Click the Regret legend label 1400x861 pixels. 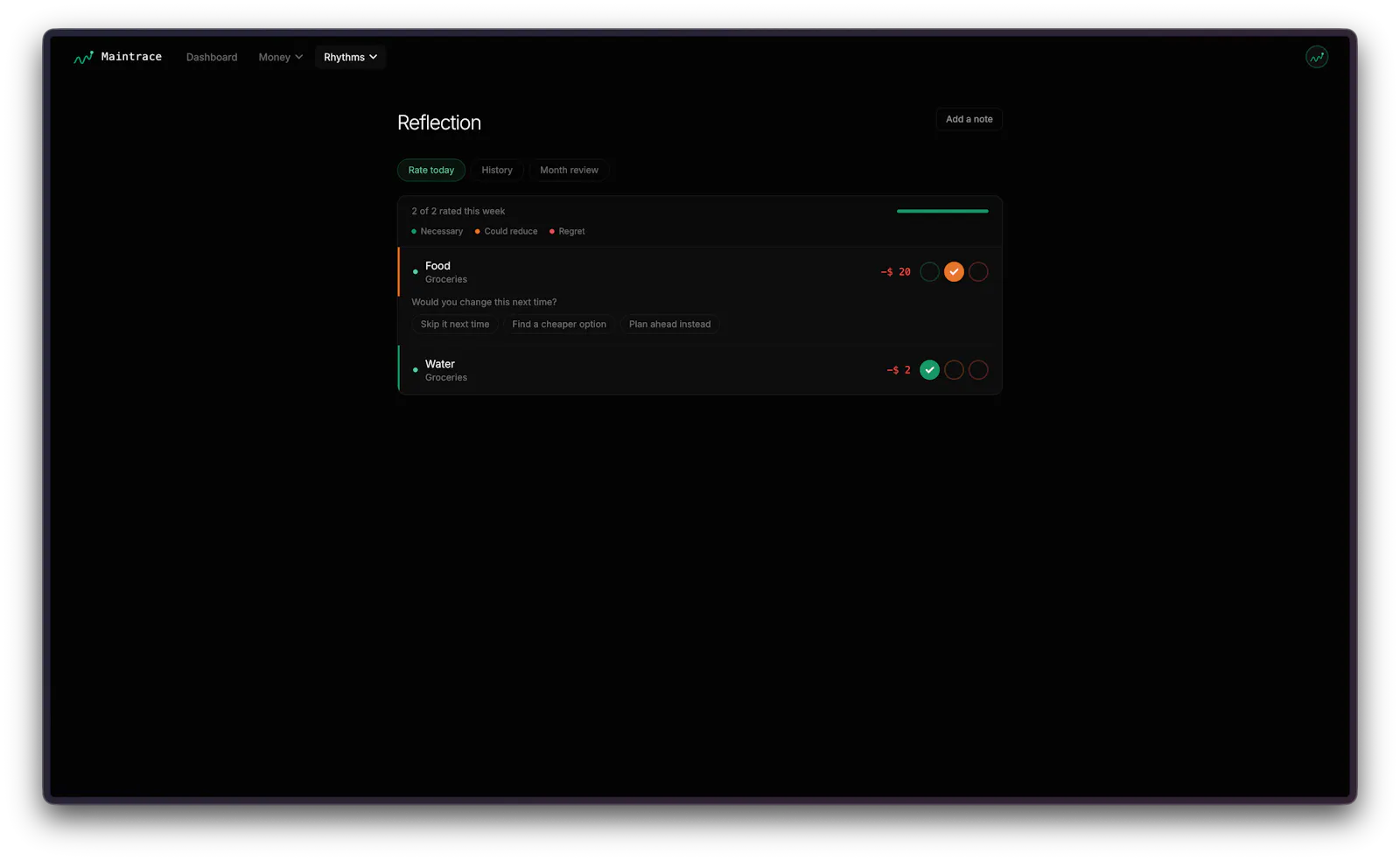(571, 232)
